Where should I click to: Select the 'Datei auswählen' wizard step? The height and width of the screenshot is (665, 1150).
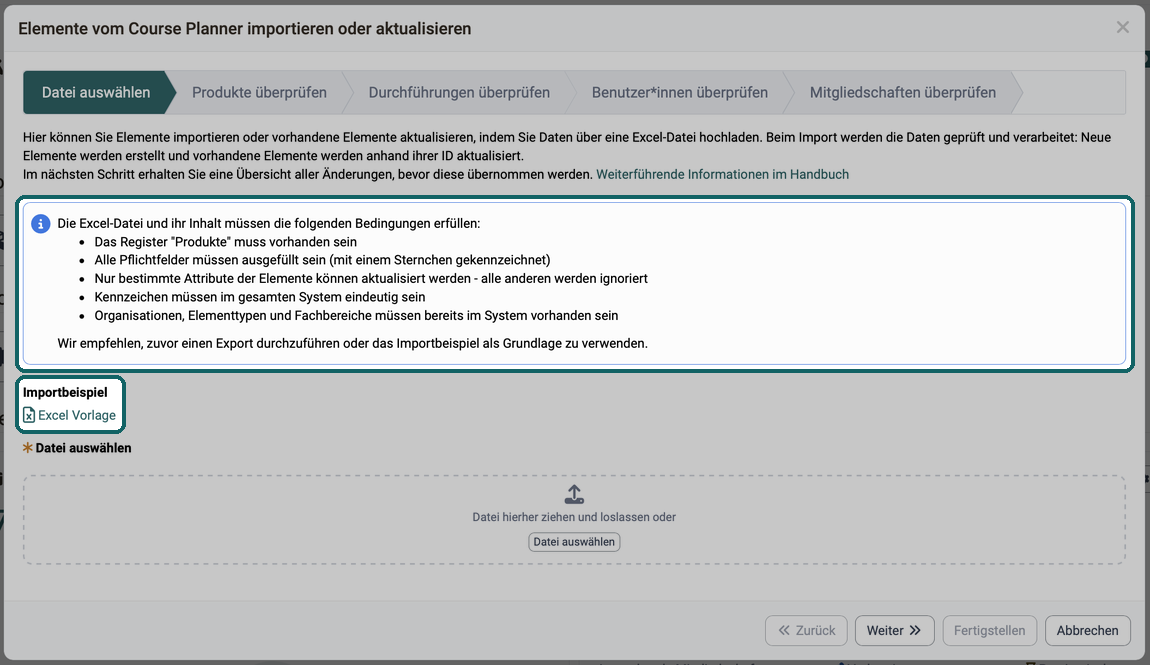96,92
